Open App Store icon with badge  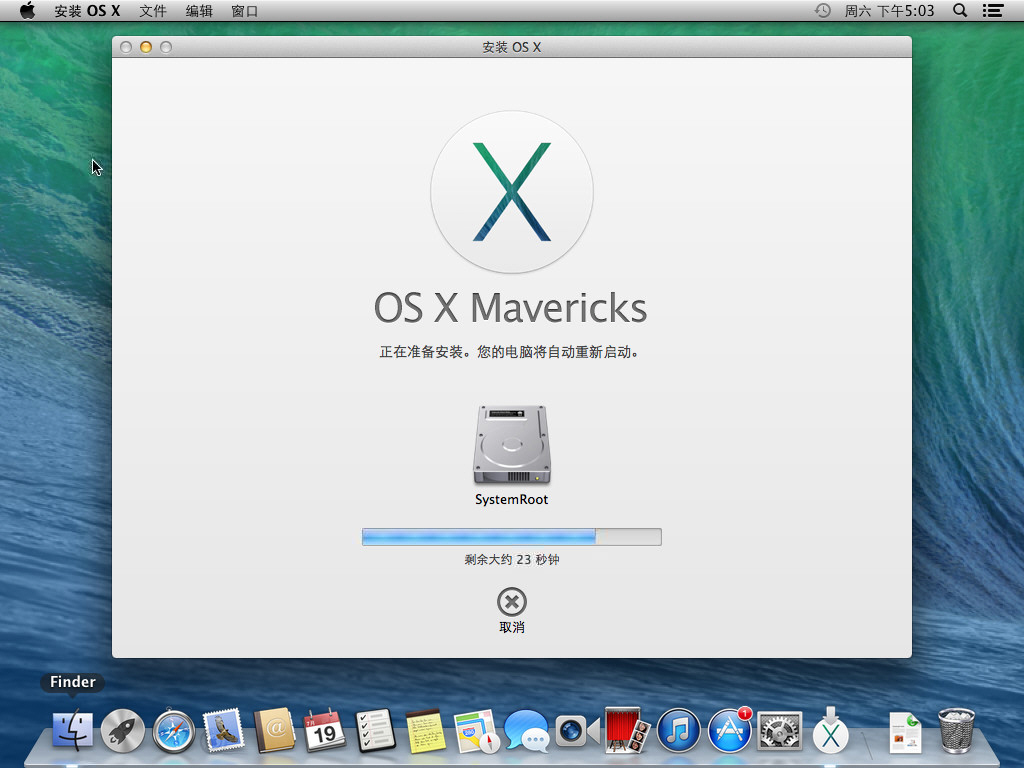click(x=729, y=730)
